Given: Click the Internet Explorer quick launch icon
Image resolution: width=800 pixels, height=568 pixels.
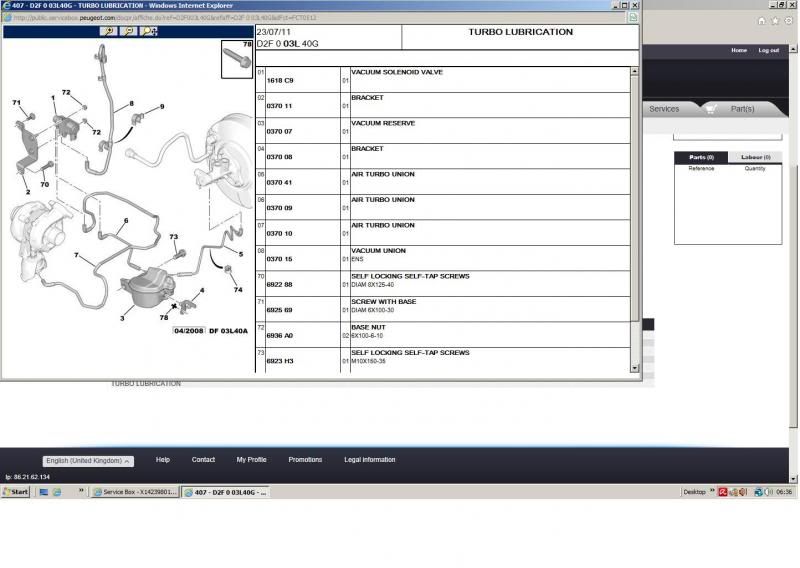Looking at the screenshot, I should pos(57,492).
